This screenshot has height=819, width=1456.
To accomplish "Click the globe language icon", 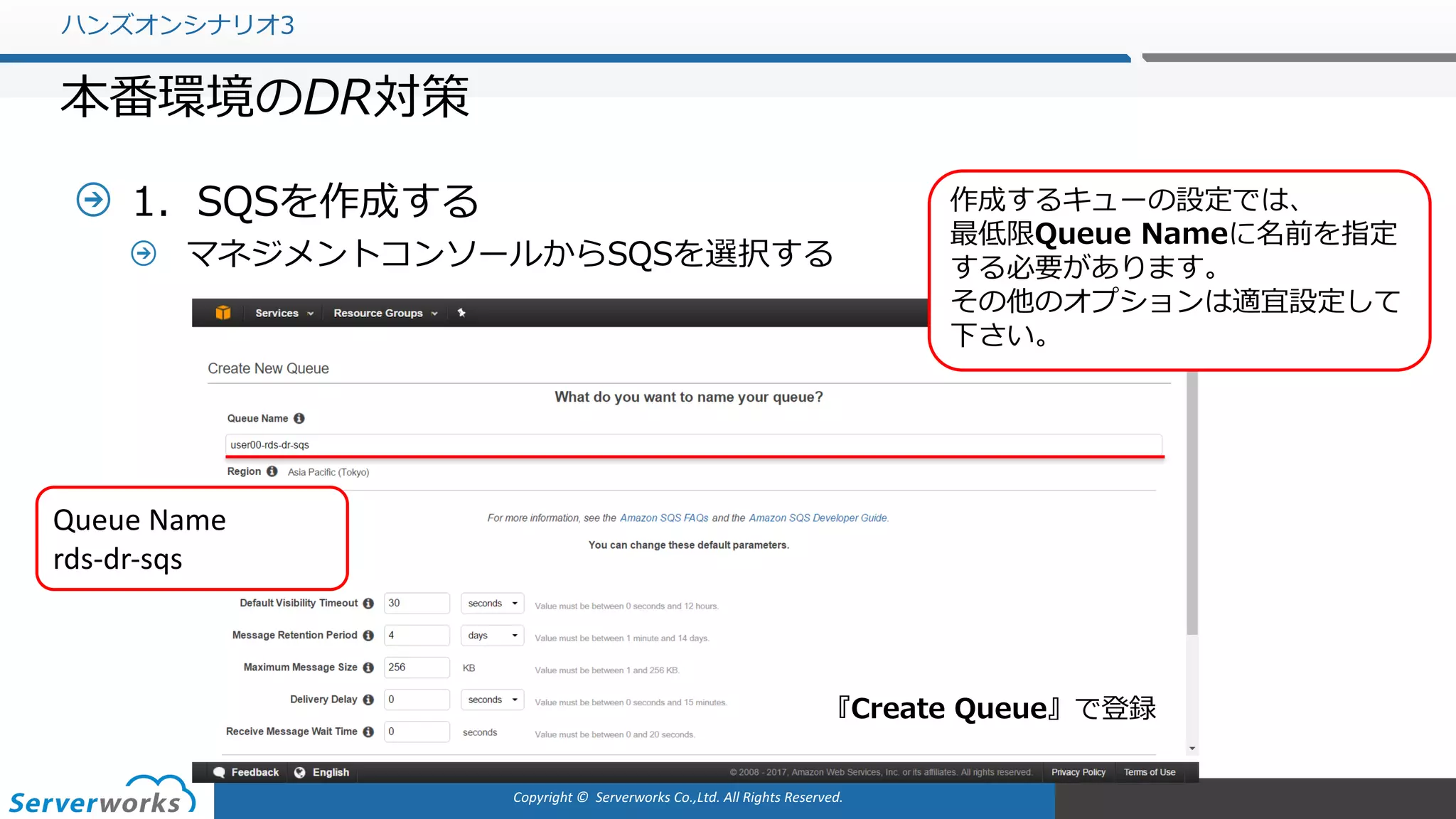I will 300,772.
